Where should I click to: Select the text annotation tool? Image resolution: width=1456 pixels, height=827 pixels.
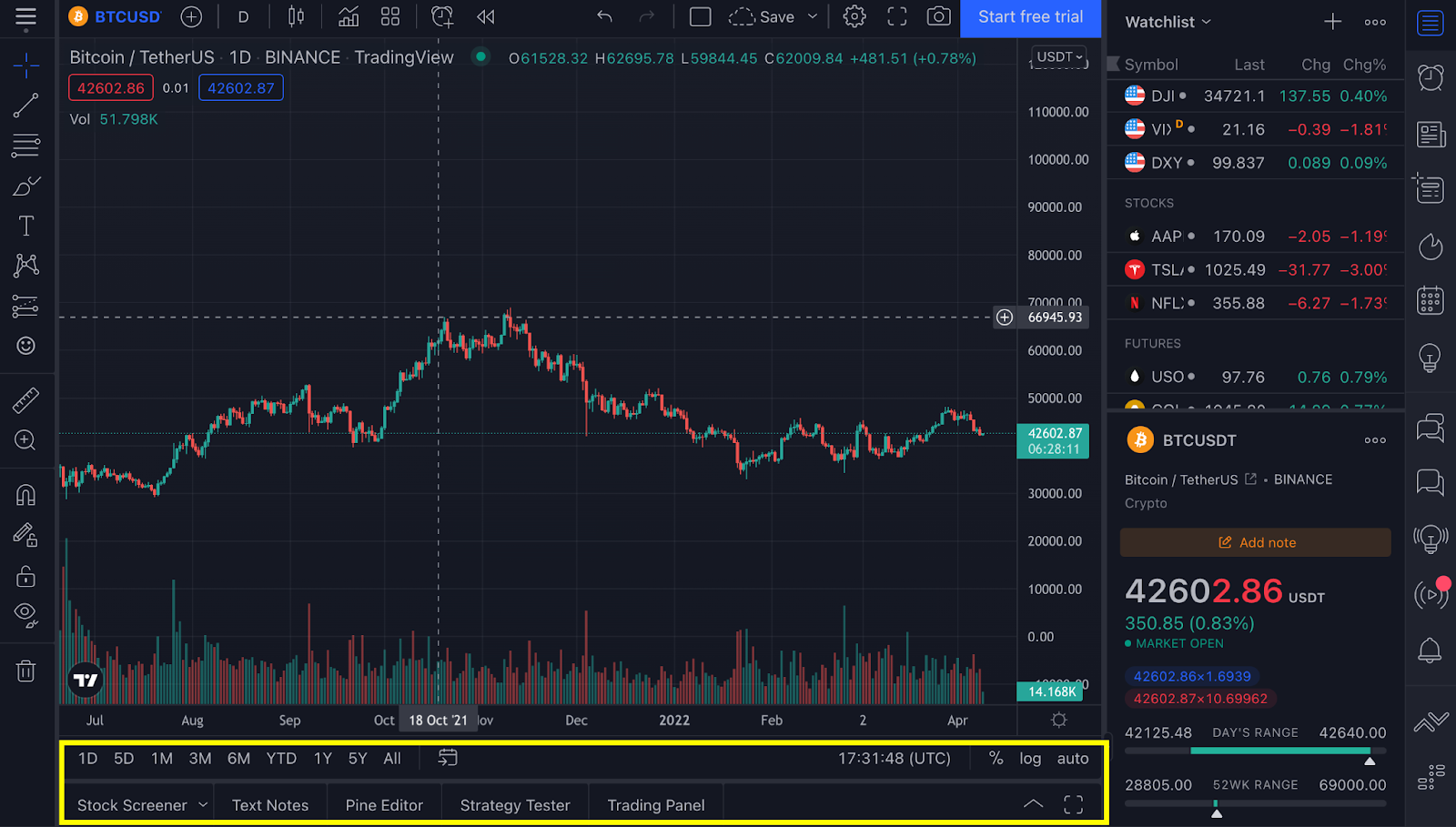(25, 226)
